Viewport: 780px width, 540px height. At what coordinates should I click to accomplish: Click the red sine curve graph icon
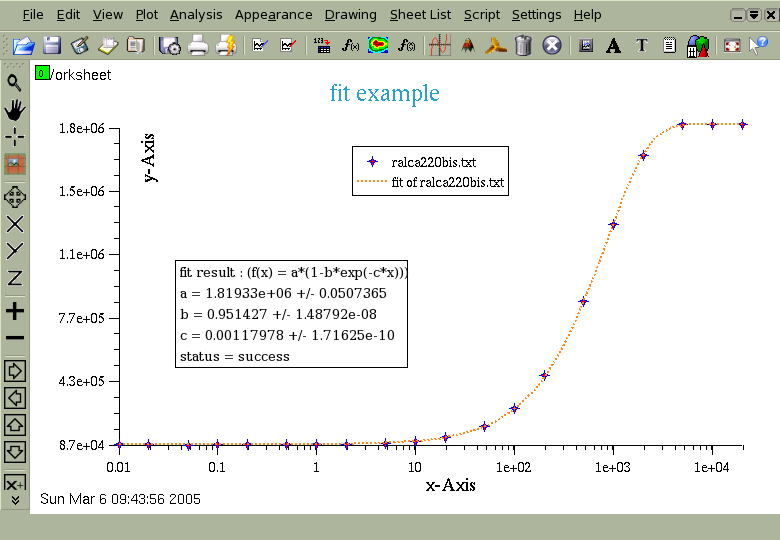coord(440,46)
